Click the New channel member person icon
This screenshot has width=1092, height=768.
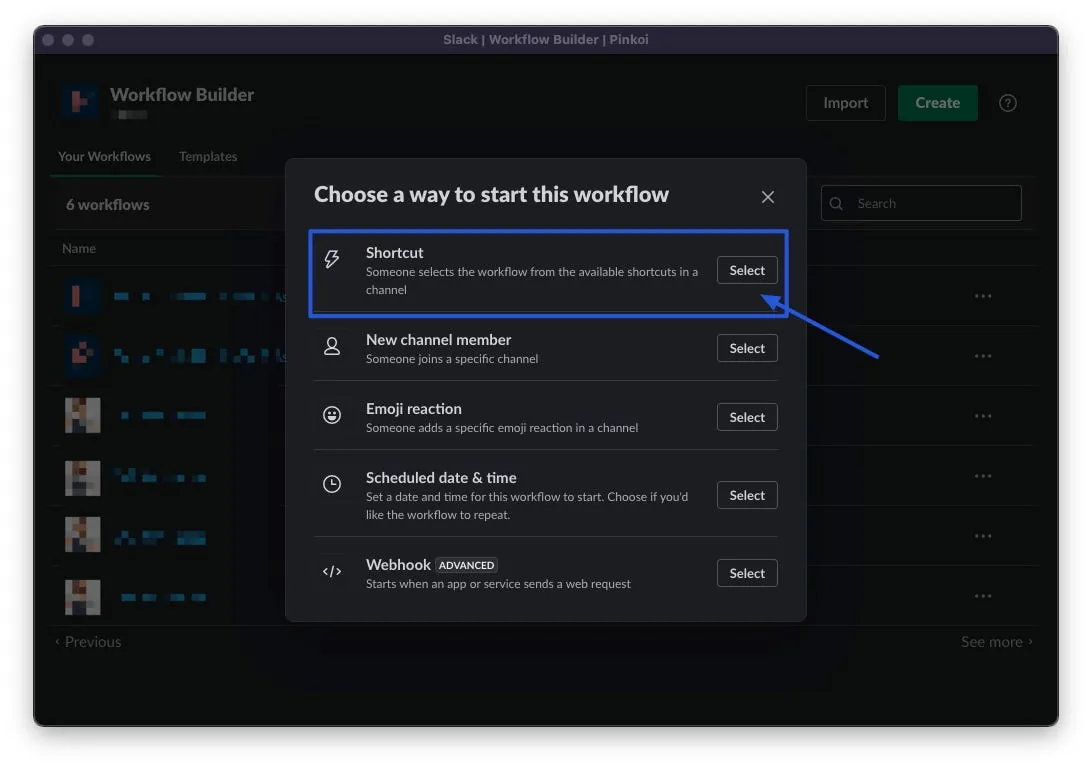[332, 346]
